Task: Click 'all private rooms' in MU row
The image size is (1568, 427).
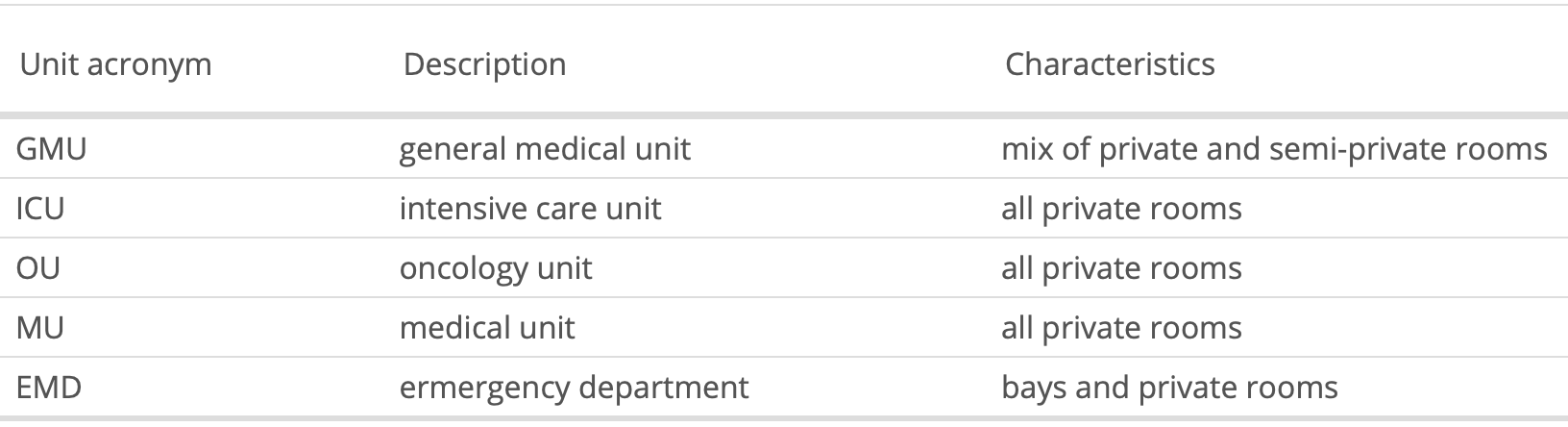Action: tap(1121, 328)
